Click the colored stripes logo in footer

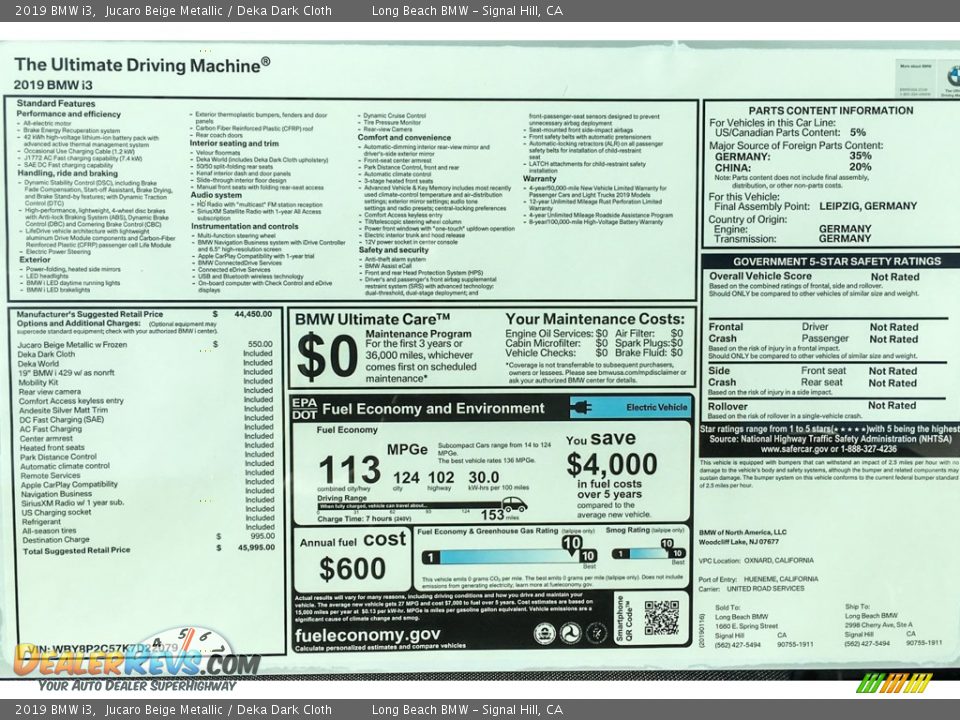pyautogui.click(x=893, y=683)
